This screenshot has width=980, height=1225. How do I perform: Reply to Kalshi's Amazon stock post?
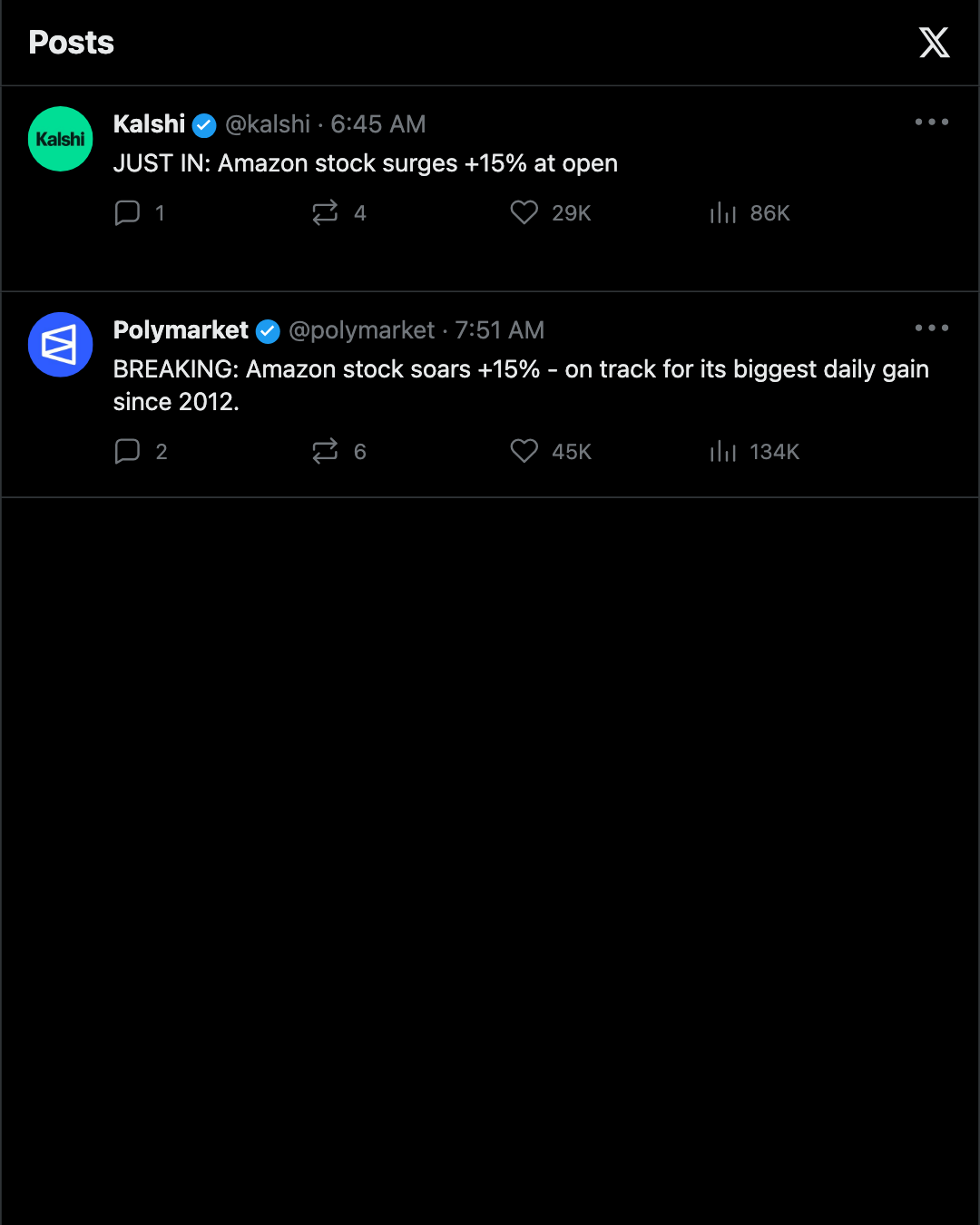pos(127,212)
